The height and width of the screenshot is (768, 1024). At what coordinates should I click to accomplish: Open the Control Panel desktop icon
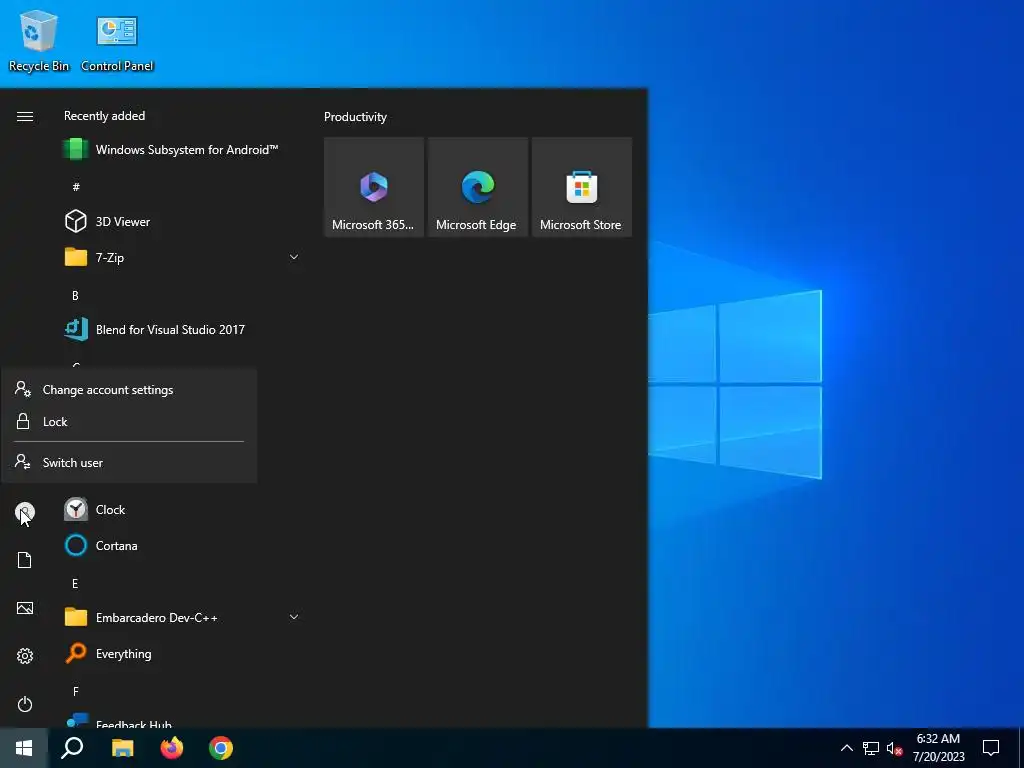tap(117, 43)
